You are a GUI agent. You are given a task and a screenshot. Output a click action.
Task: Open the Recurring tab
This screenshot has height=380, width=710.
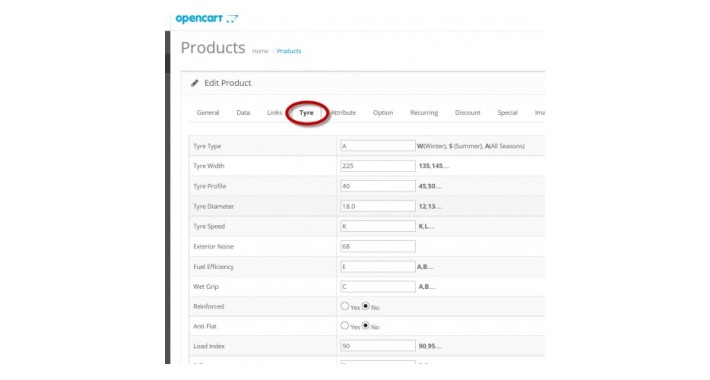tap(424, 112)
